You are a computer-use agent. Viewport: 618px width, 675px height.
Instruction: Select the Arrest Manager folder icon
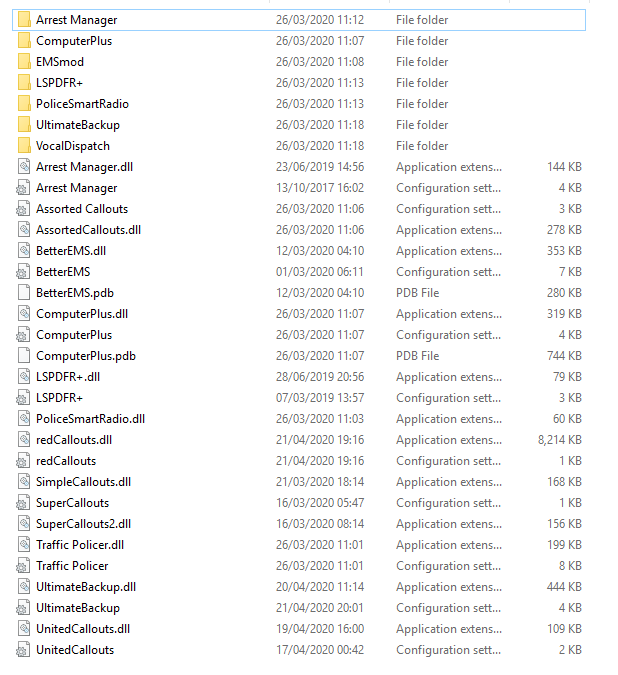coord(24,20)
